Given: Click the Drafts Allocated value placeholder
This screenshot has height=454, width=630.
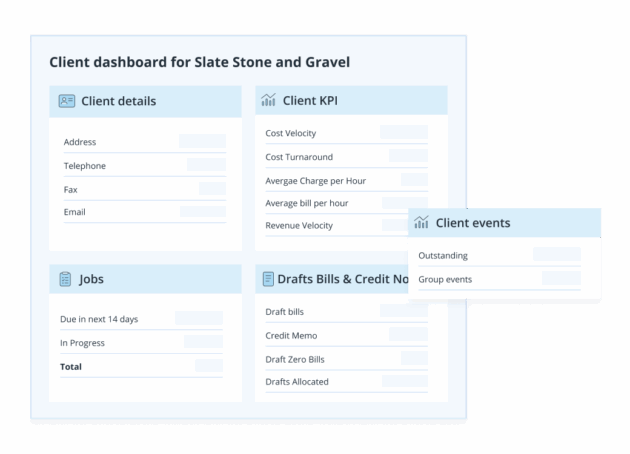Looking at the screenshot, I should [x=405, y=381].
